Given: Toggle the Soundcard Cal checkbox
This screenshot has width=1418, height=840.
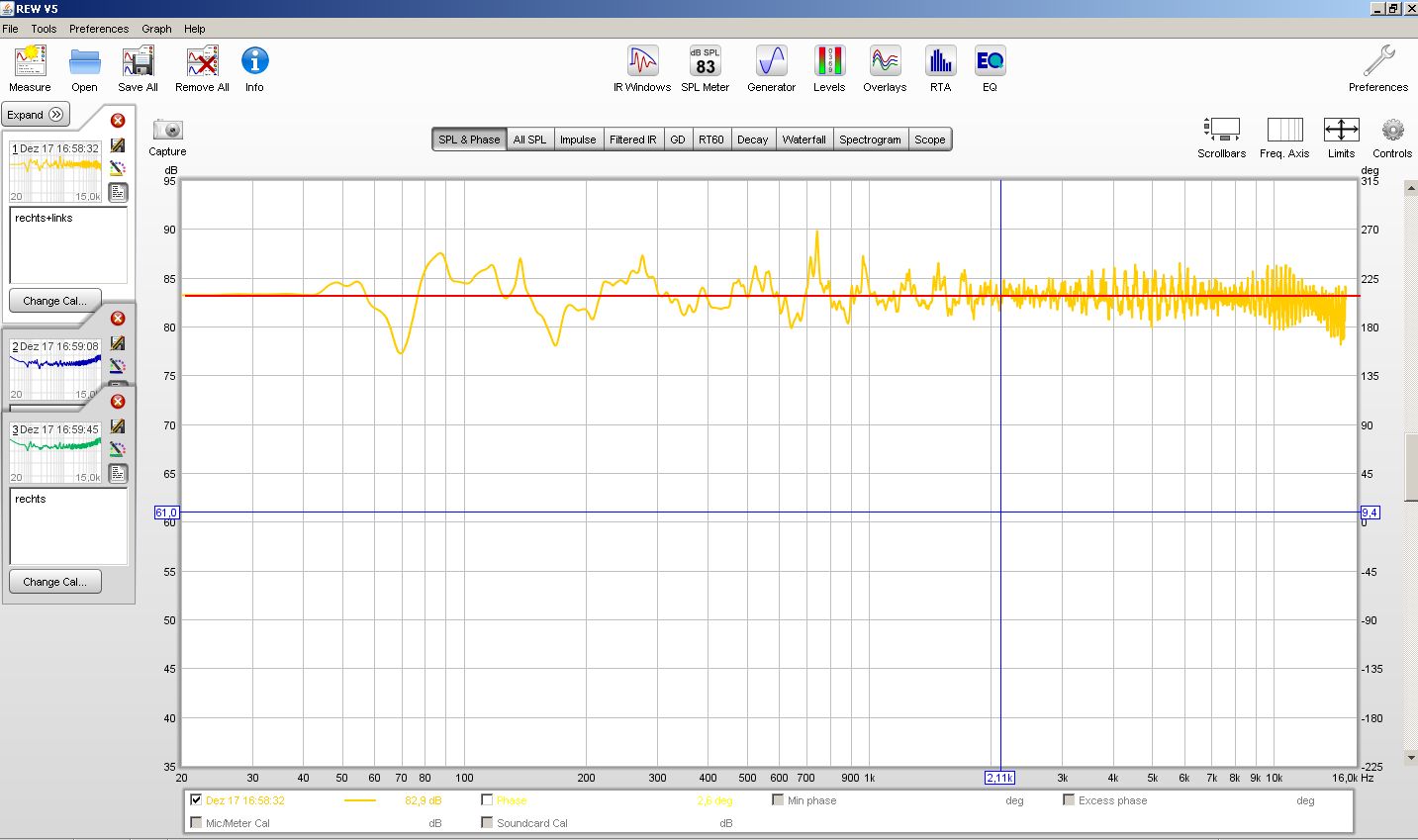Looking at the screenshot, I should click(x=487, y=823).
